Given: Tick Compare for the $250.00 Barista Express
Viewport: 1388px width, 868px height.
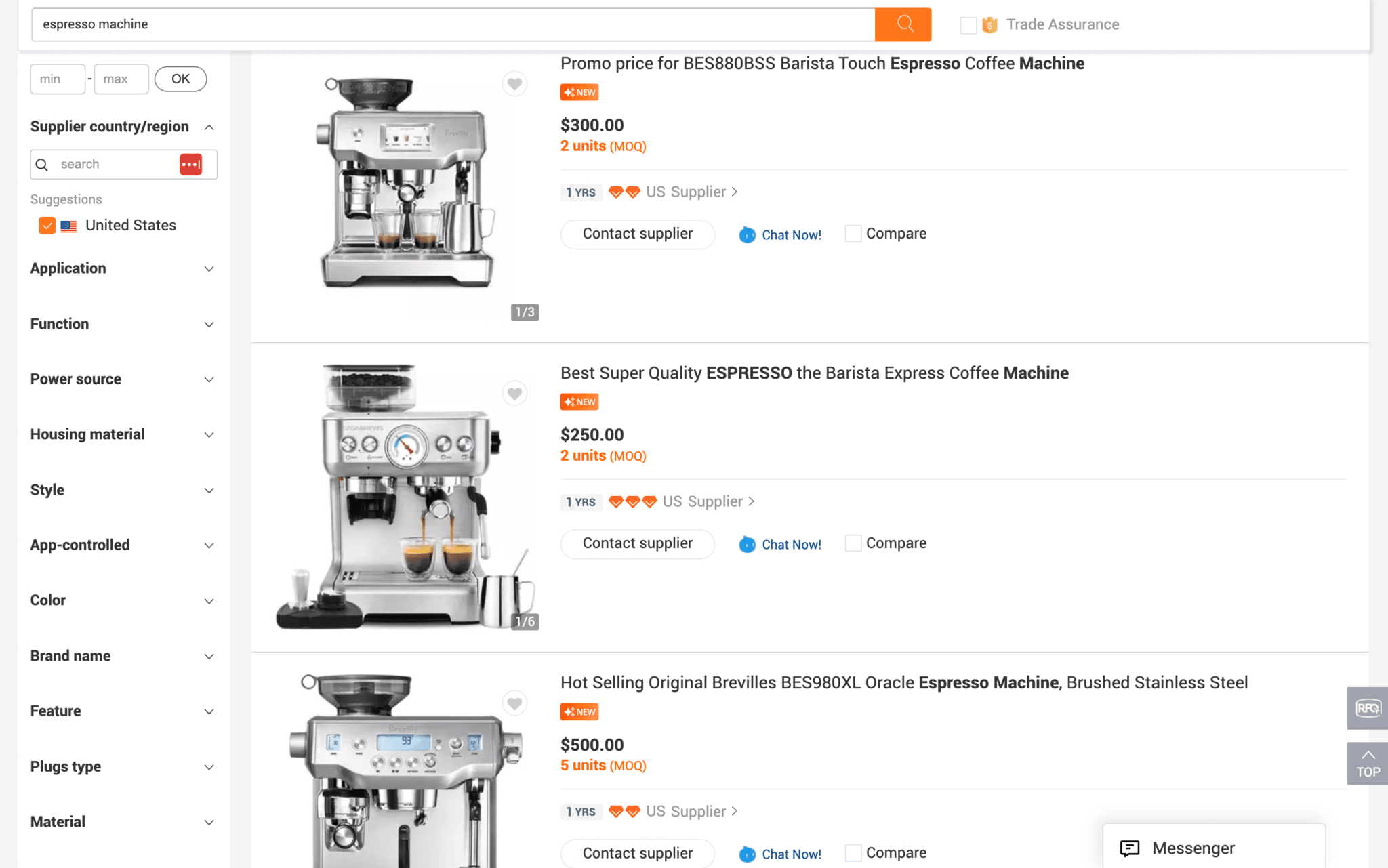Looking at the screenshot, I should 853,543.
